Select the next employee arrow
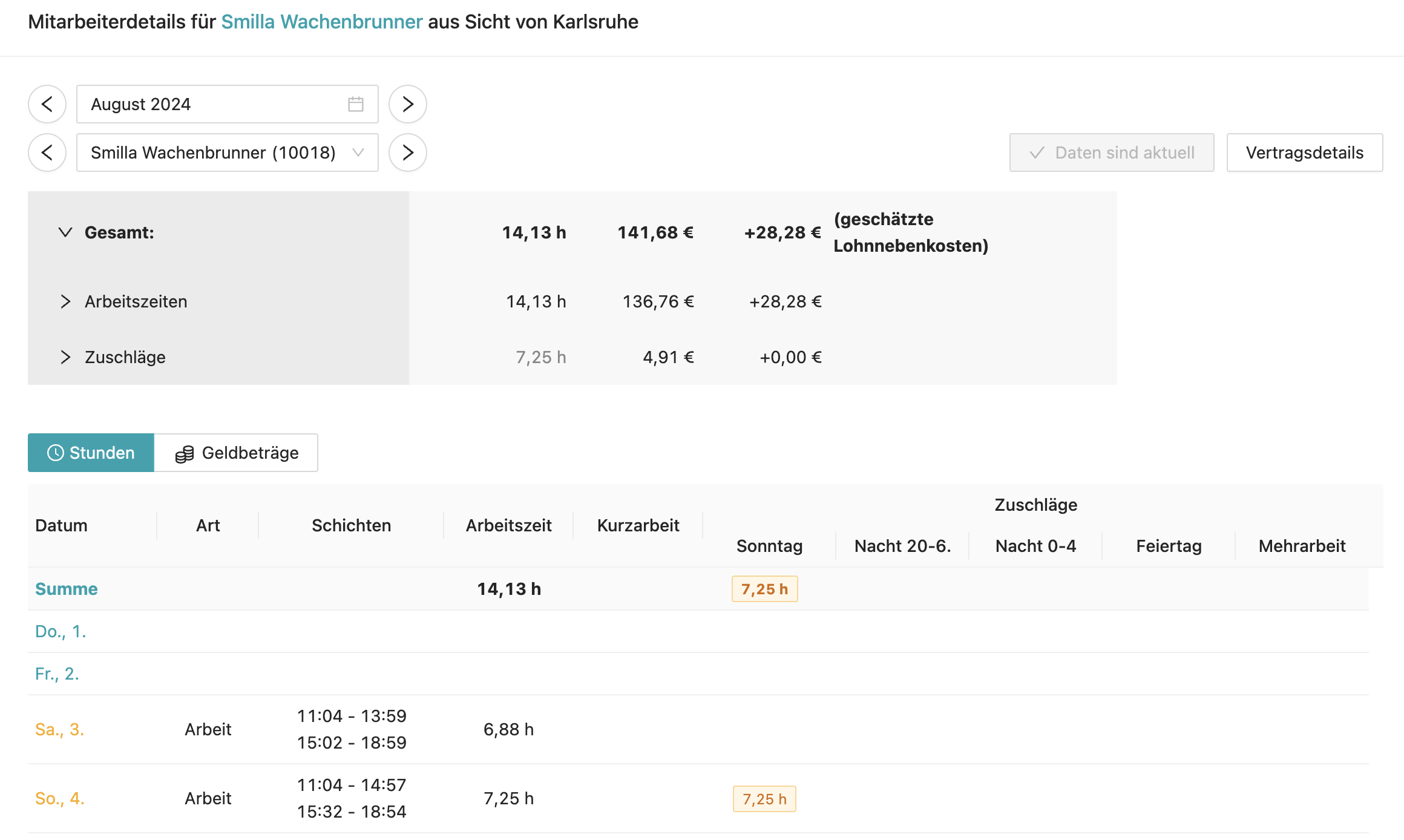Image resolution: width=1404 pixels, height=840 pixels. pos(407,153)
